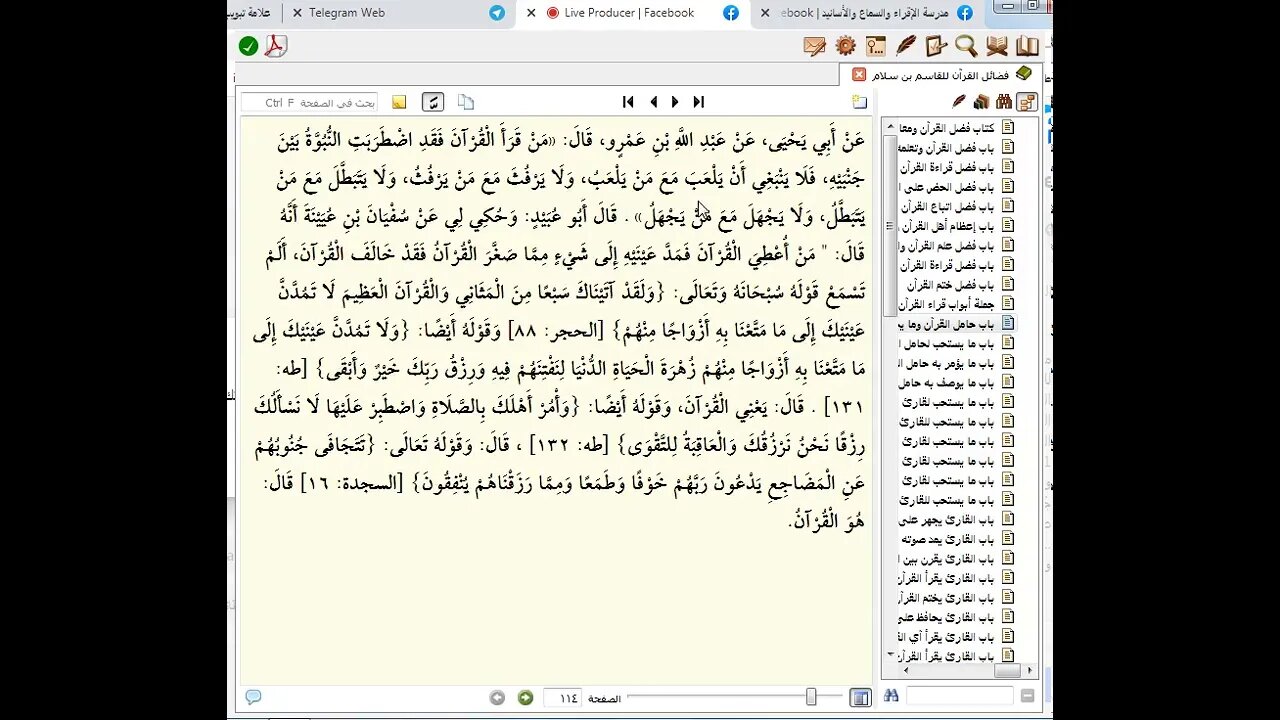Click the comment bubble icon at bottom left
1280x720 pixels.
[253, 697]
